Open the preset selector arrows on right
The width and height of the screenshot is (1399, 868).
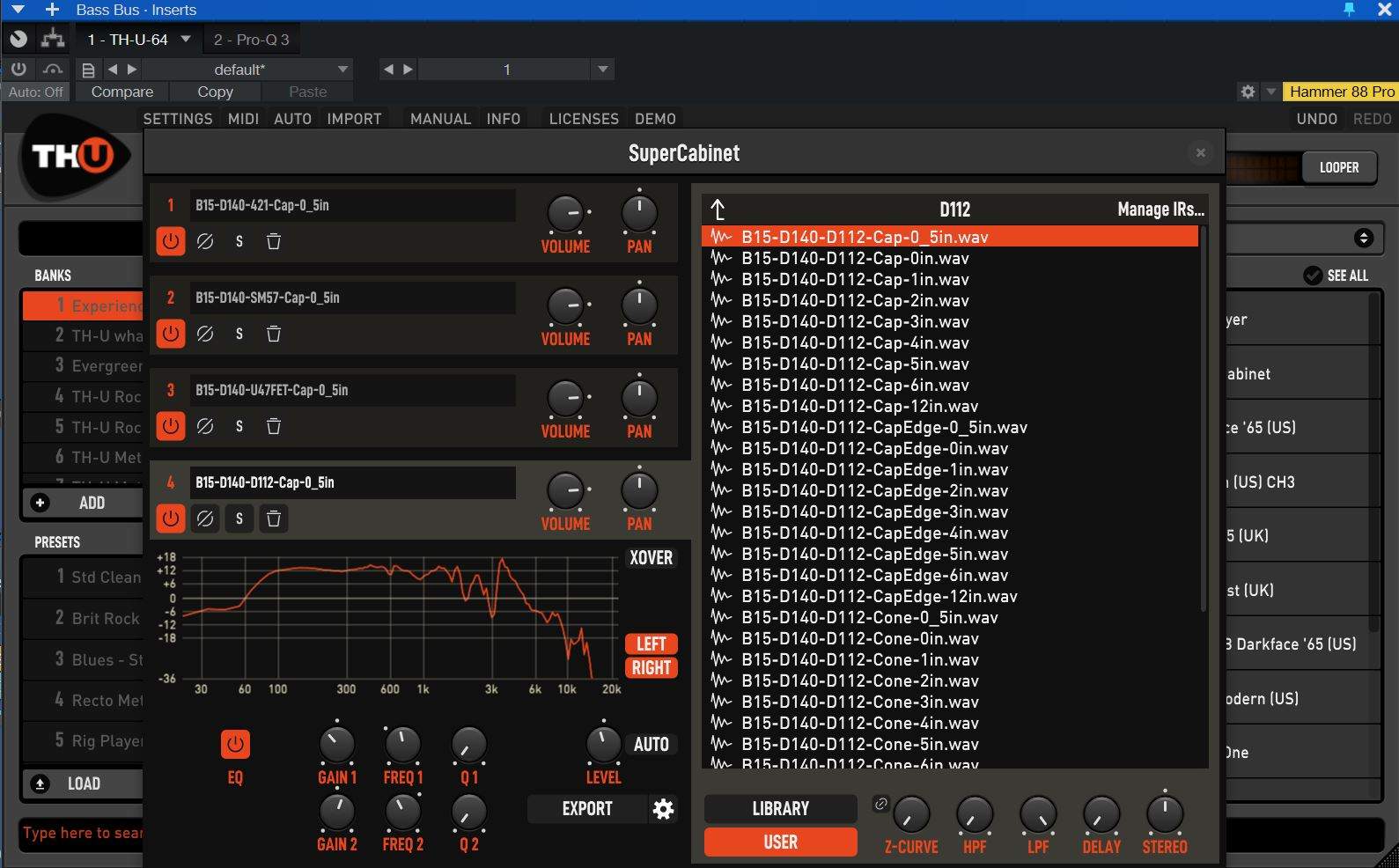tap(1364, 238)
